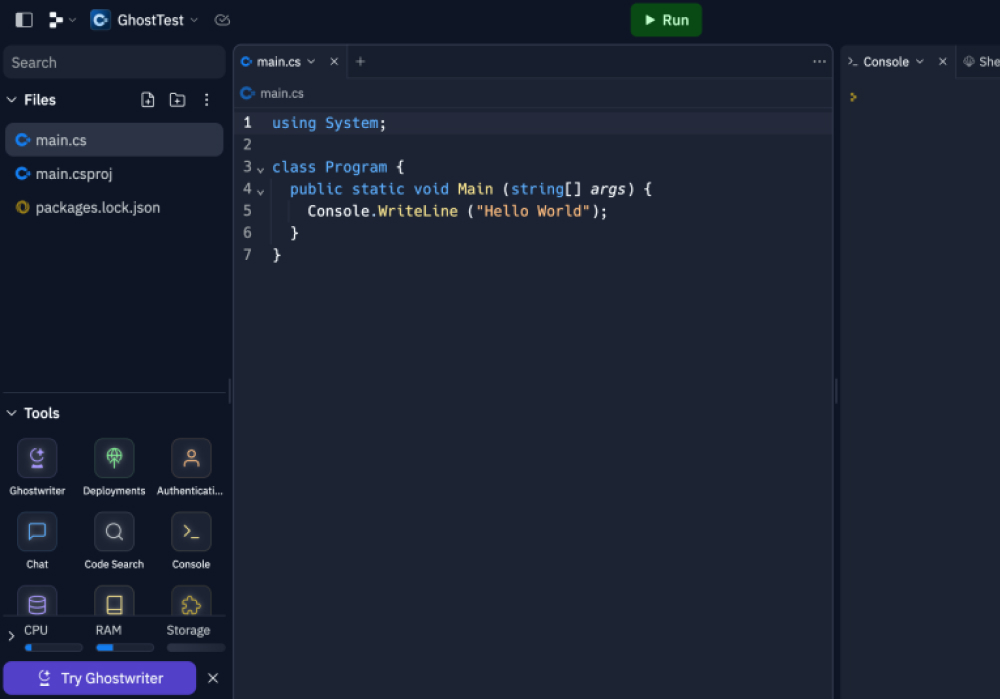Toggle the left sidebar panel
This screenshot has height=700, width=1000.
click(24, 20)
